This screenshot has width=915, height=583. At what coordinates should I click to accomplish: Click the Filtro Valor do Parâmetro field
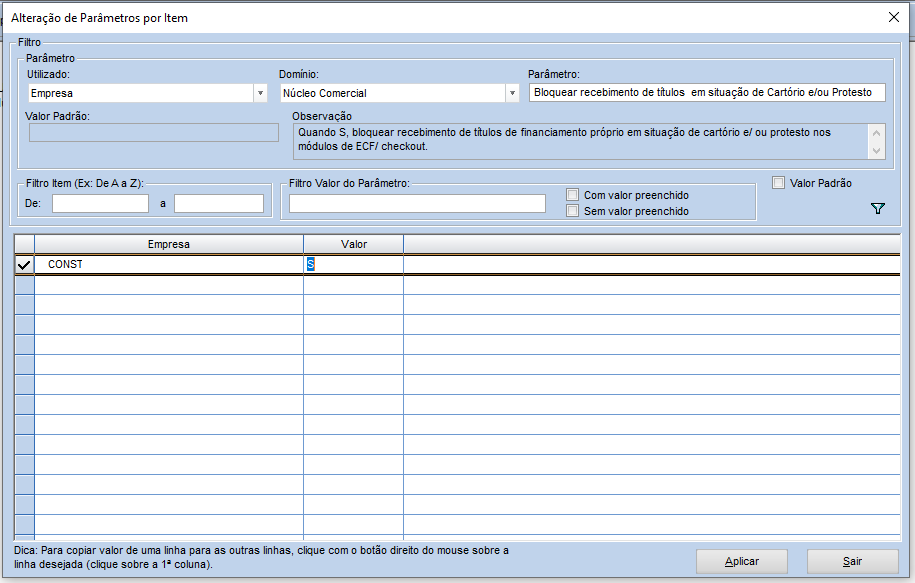point(417,204)
